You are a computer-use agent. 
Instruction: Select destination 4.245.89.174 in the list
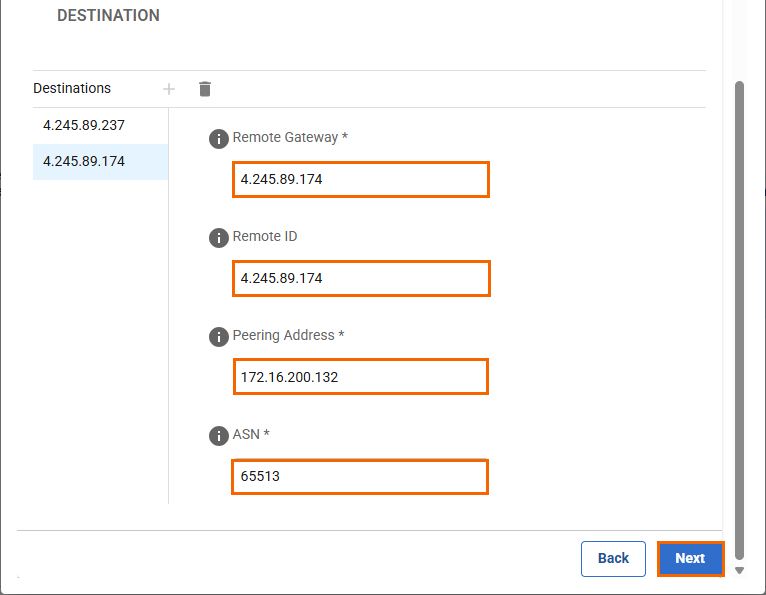(x=84, y=161)
